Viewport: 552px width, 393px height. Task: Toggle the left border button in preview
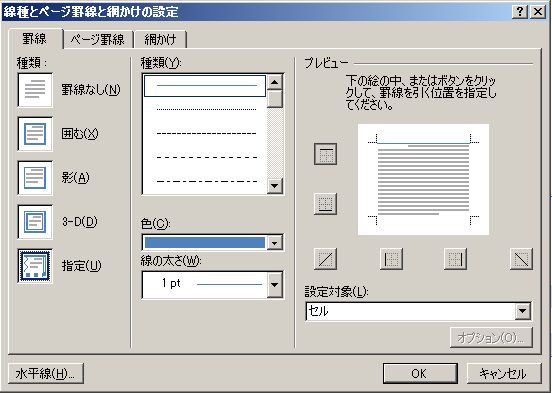pyautogui.click(x=391, y=259)
